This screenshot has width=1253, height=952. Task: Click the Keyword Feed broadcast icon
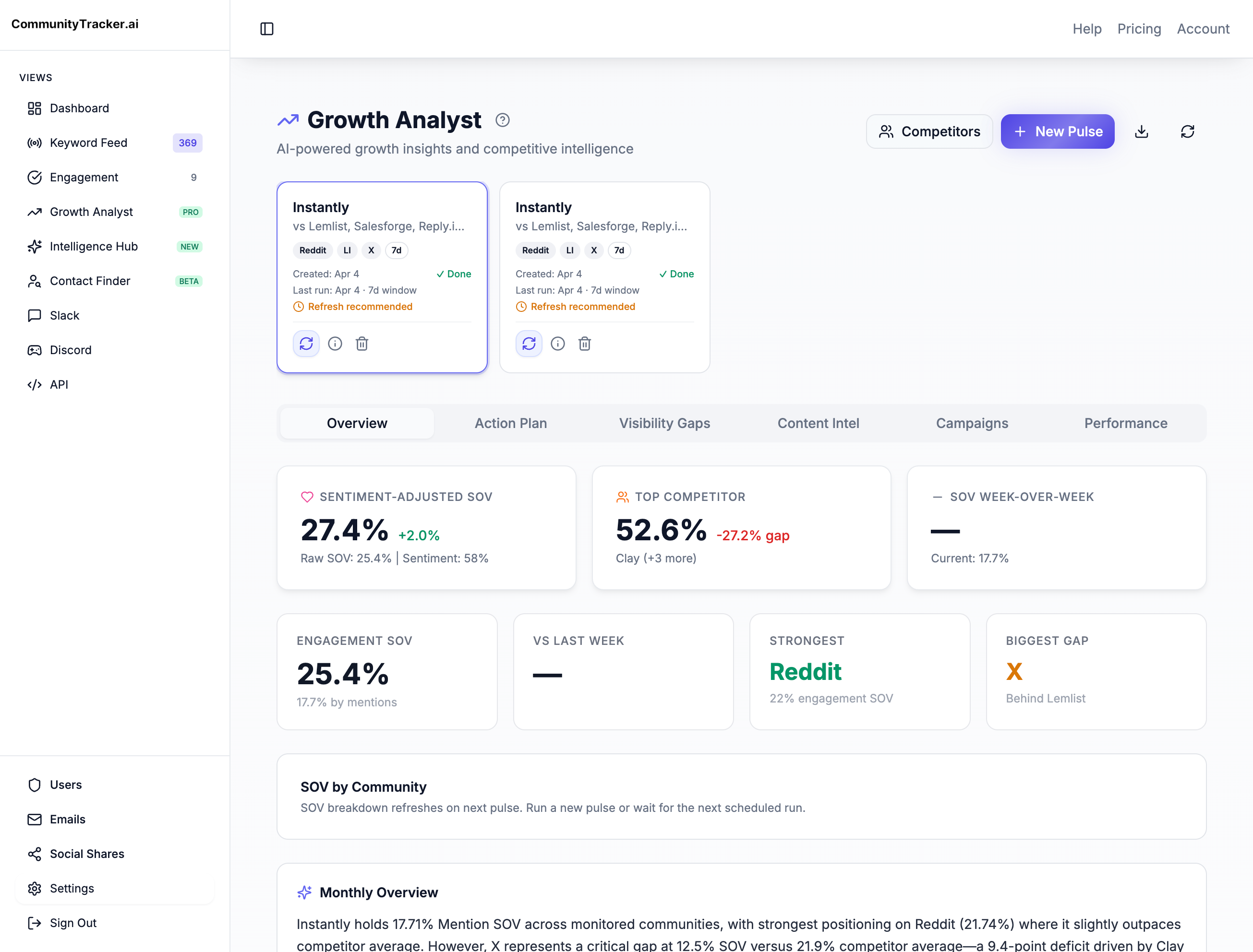click(35, 143)
